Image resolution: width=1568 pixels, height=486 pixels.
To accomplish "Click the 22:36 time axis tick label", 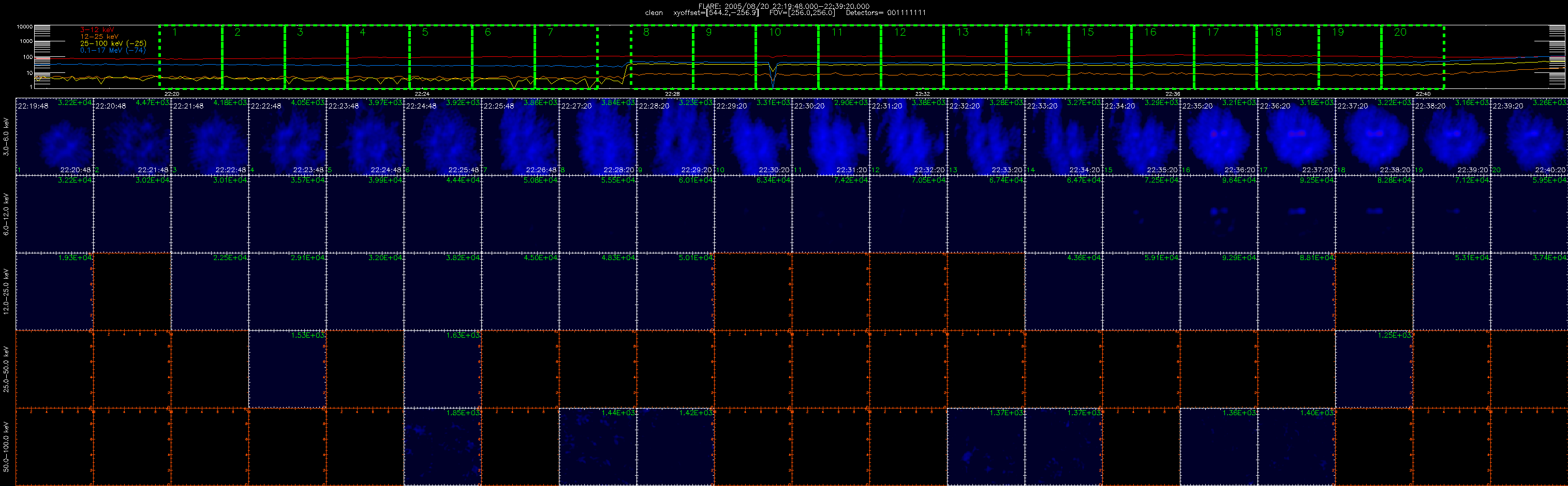I will point(1172,94).
